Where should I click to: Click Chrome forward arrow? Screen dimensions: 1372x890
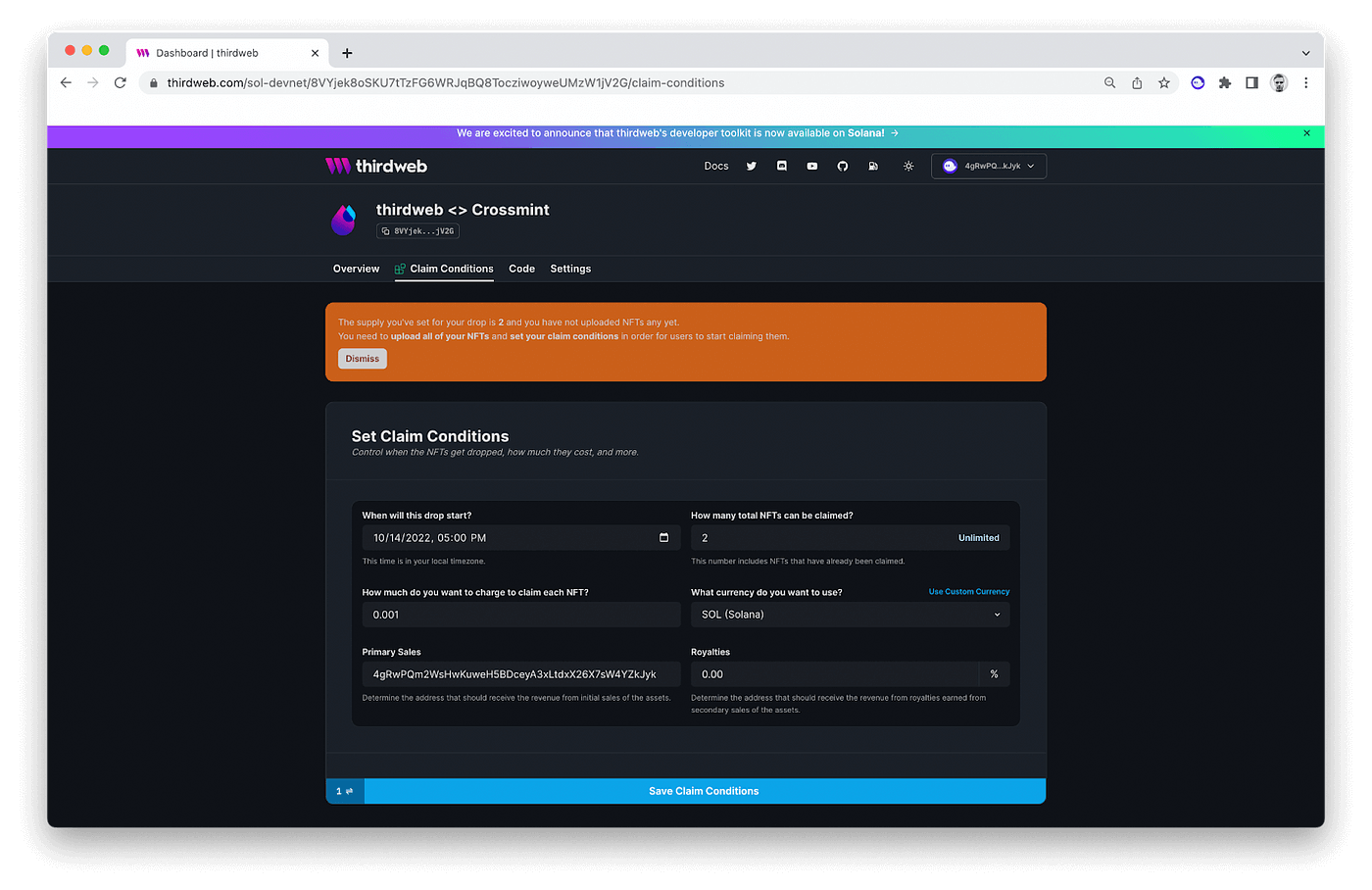click(93, 83)
